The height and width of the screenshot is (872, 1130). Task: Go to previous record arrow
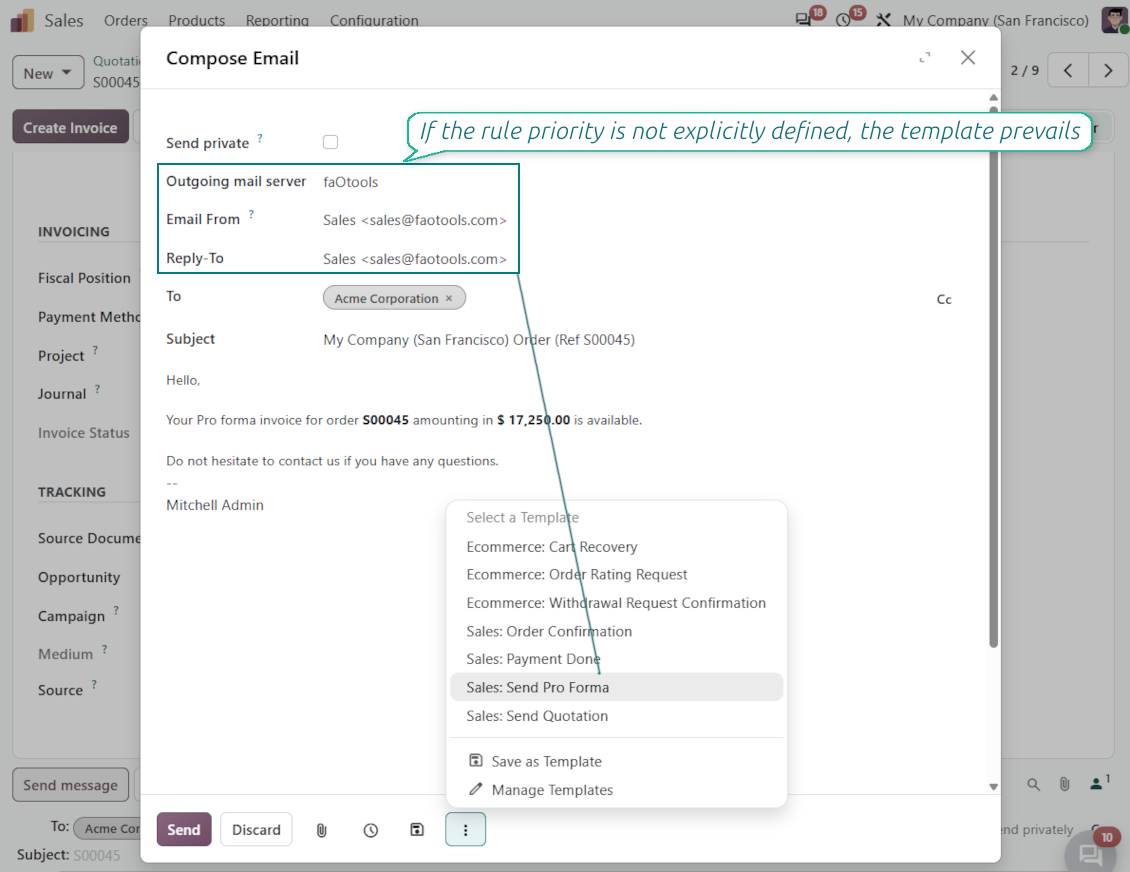click(x=1068, y=71)
